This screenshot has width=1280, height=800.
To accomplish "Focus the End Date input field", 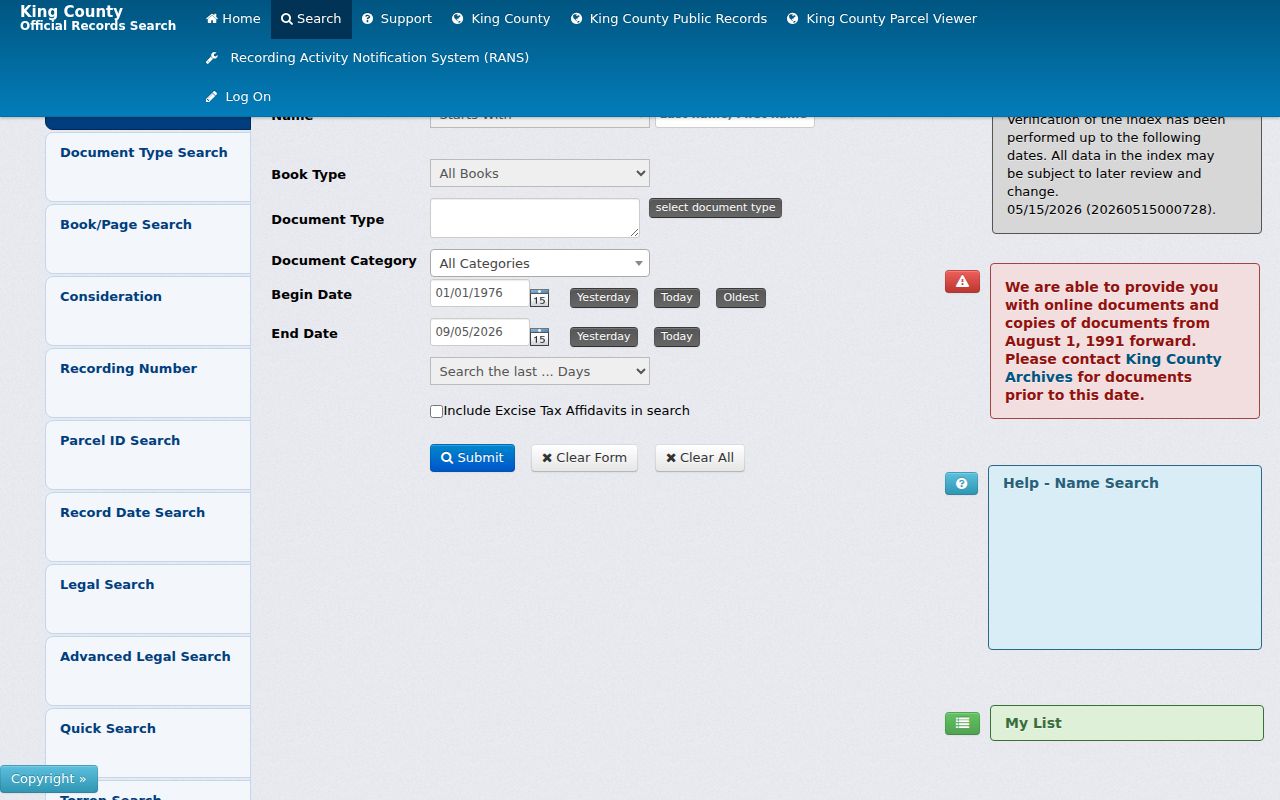I will pos(480,332).
